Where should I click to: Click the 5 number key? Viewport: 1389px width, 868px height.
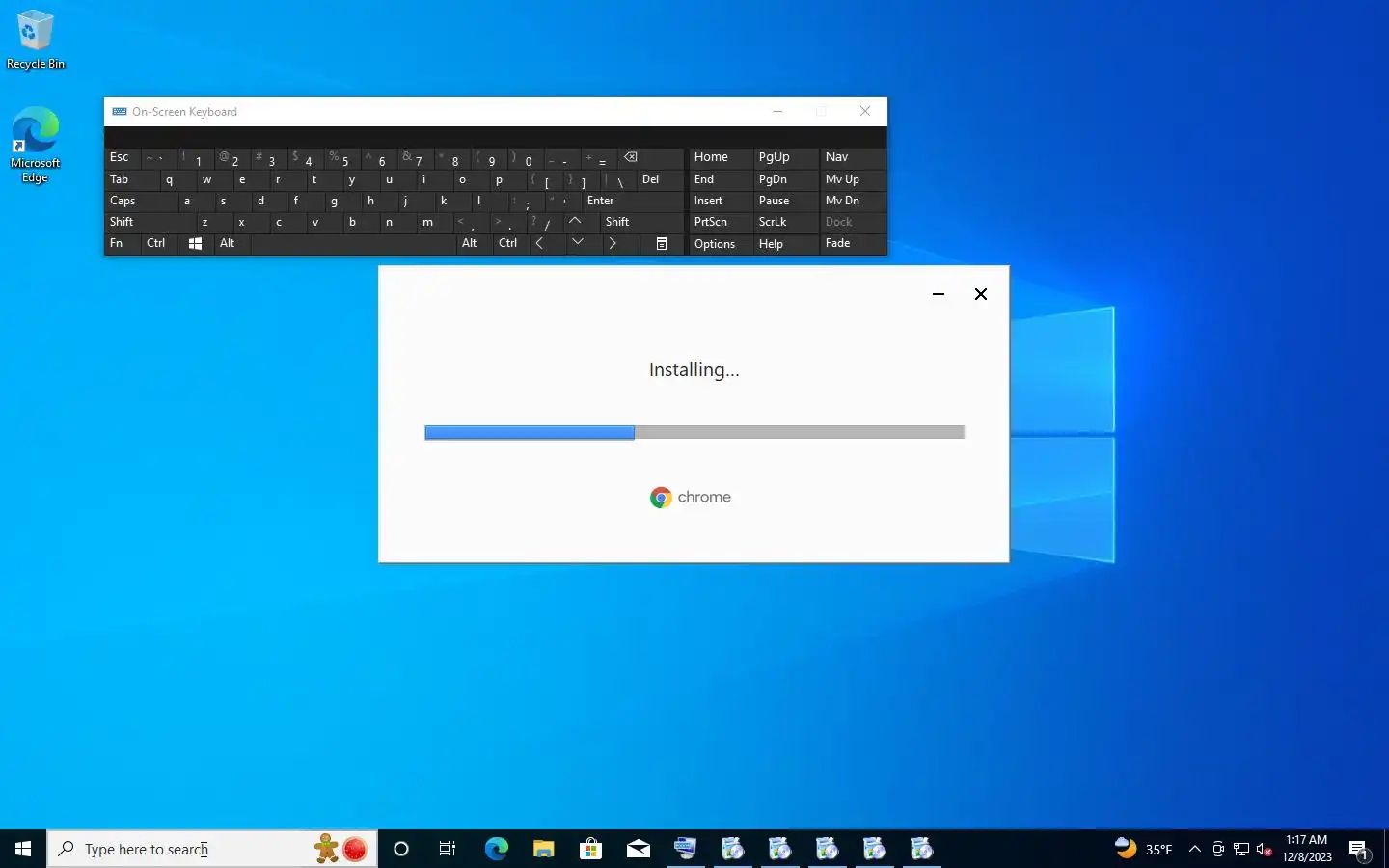(x=342, y=158)
